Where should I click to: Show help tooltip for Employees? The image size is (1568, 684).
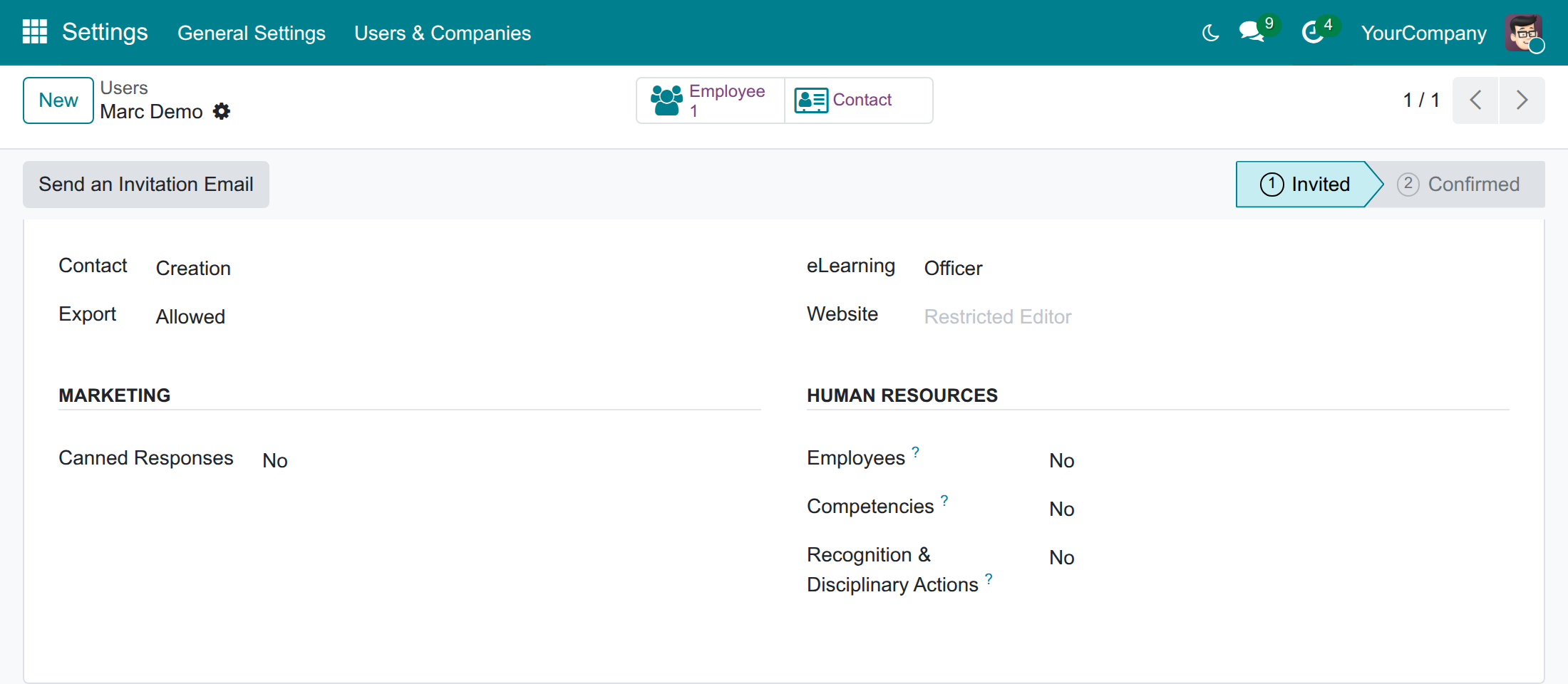tap(916, 452)
